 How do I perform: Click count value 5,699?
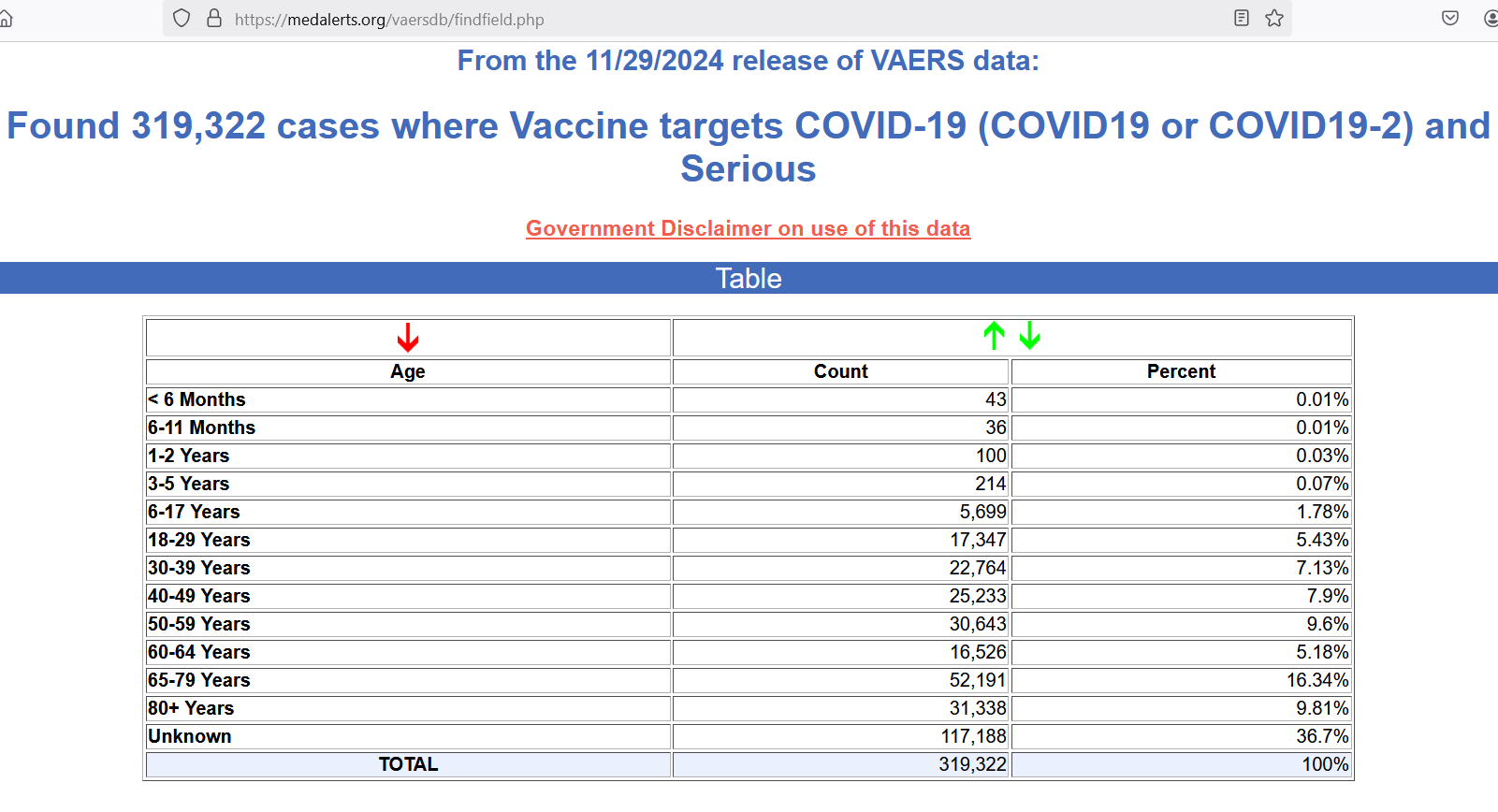(982, 512)
